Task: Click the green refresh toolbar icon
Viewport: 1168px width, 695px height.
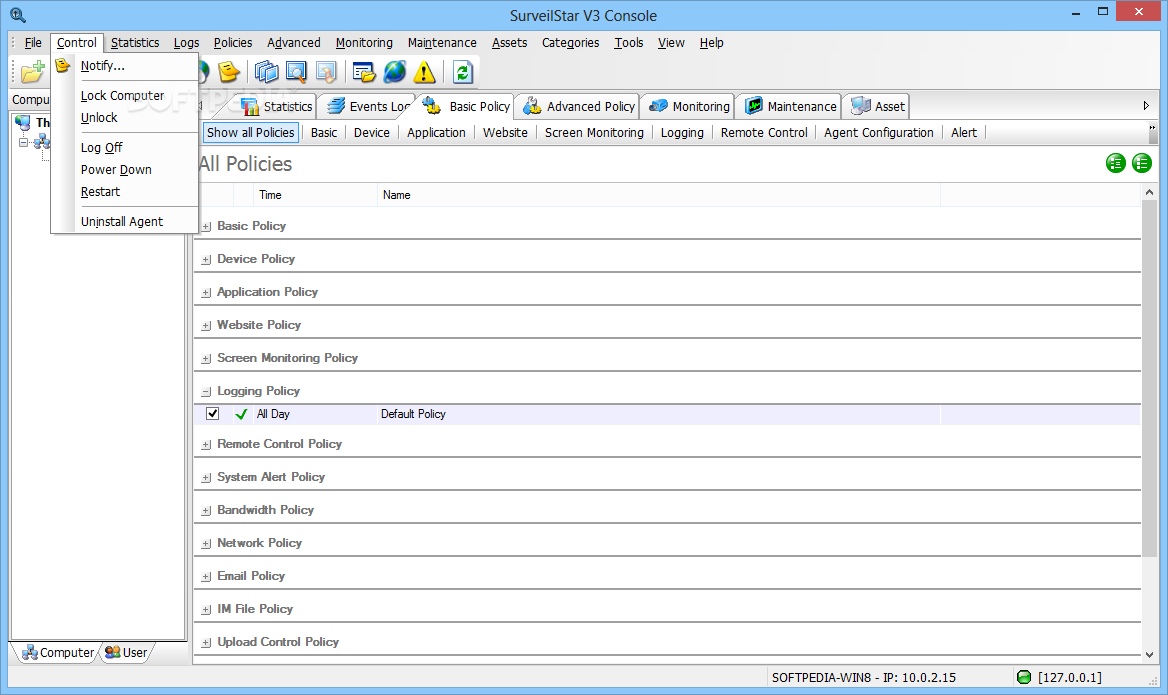Action: 463,72
